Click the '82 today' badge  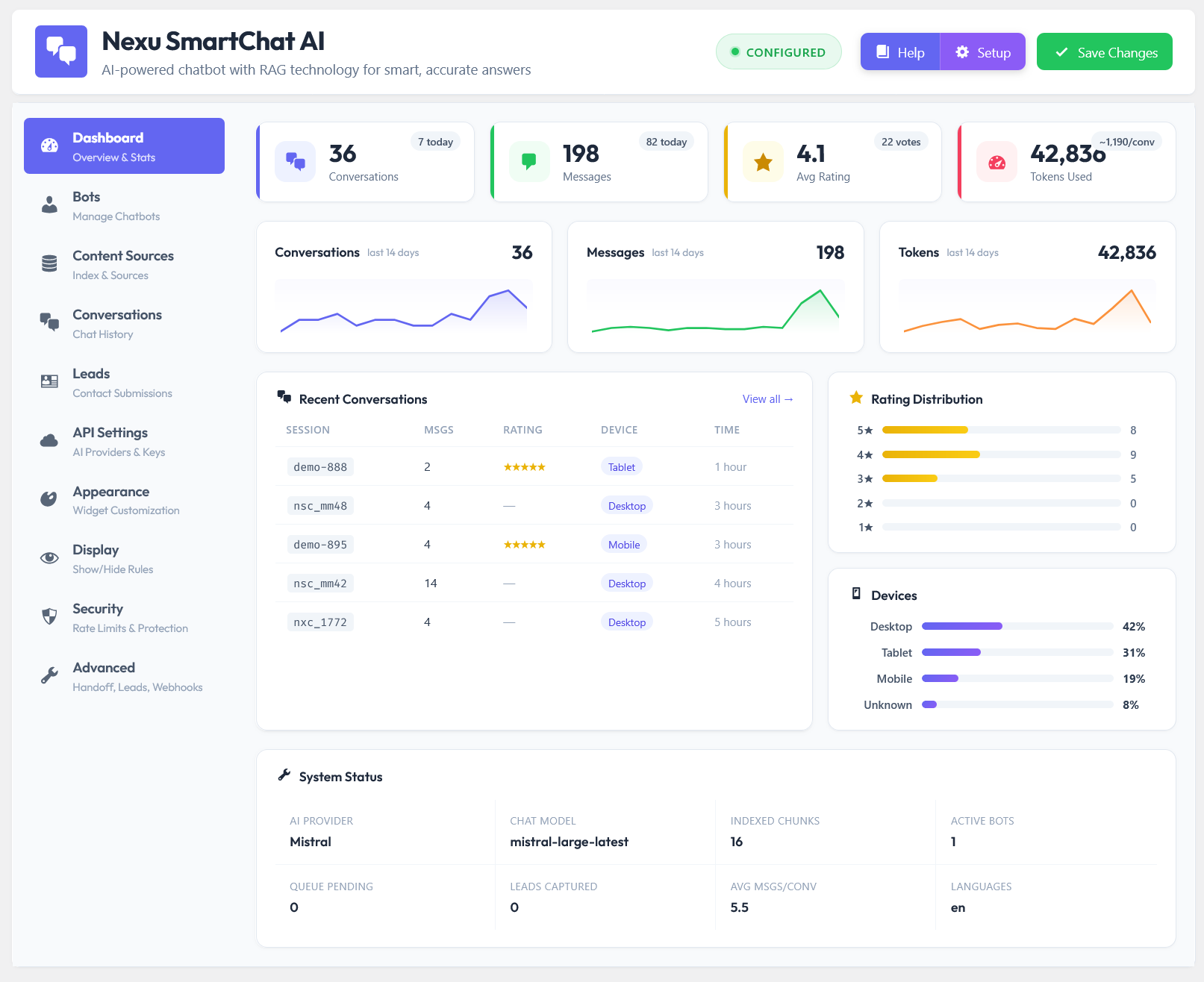667,142
